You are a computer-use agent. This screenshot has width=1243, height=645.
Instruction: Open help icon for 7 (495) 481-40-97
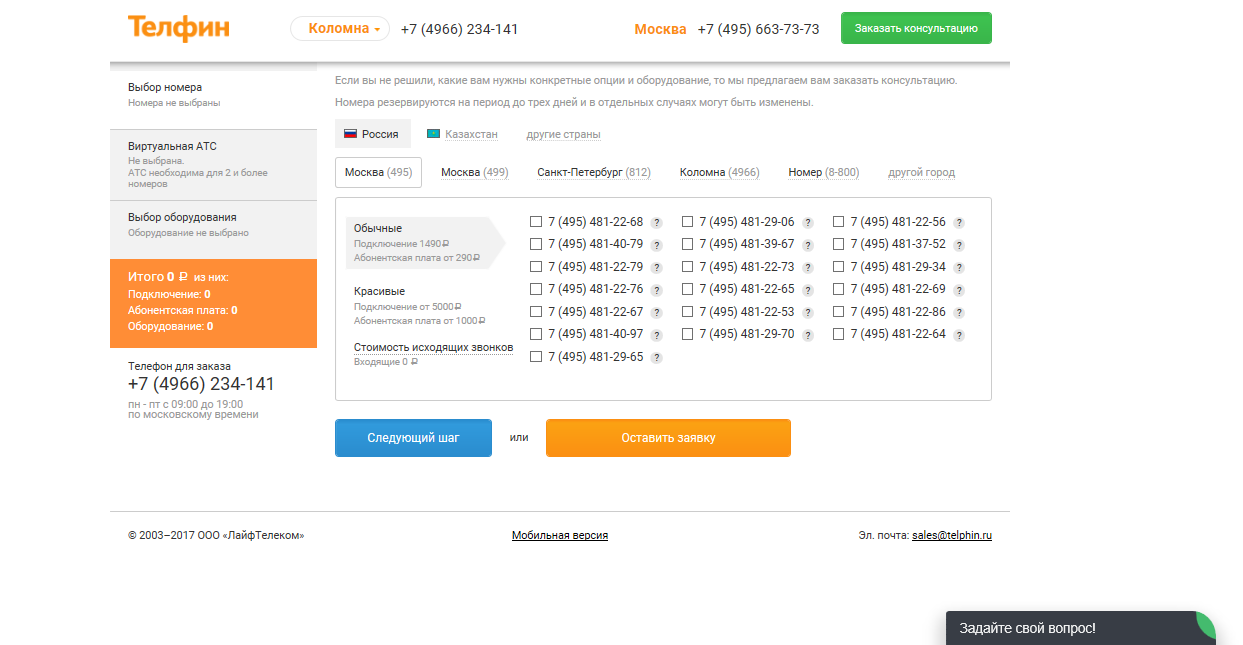point(657,335)
